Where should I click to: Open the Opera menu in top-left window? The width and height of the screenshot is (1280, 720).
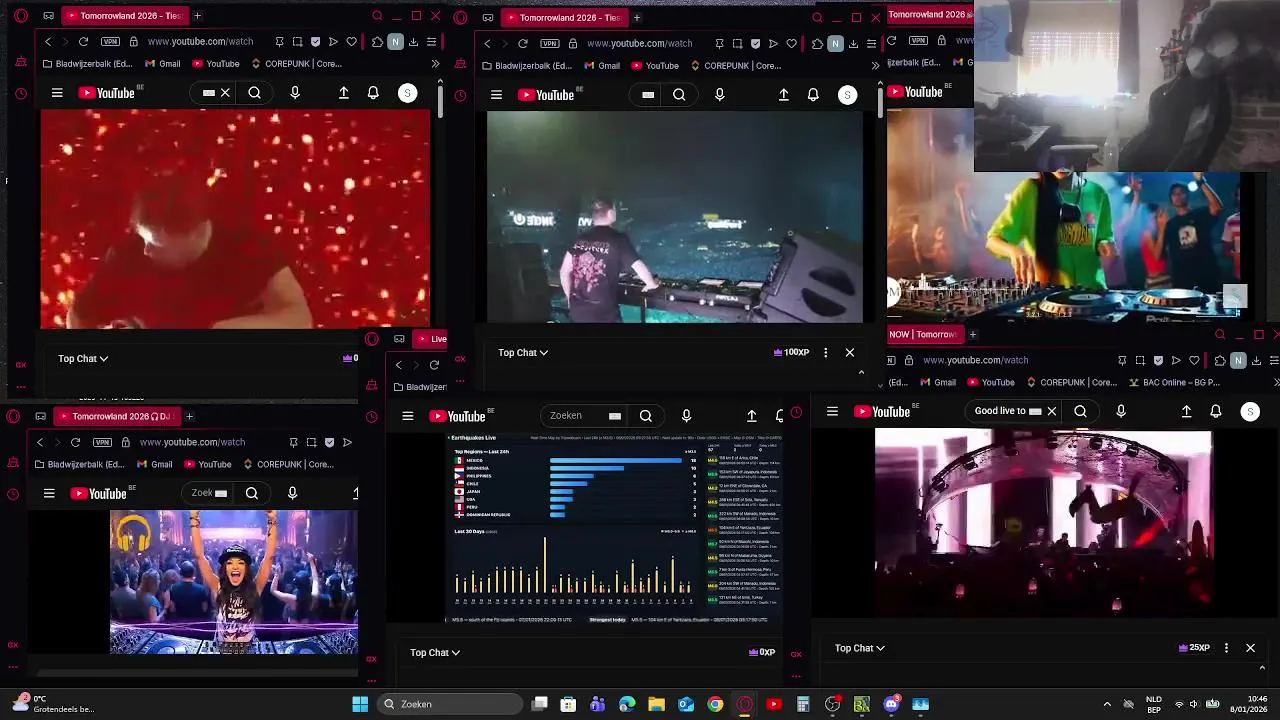(21, 16)
